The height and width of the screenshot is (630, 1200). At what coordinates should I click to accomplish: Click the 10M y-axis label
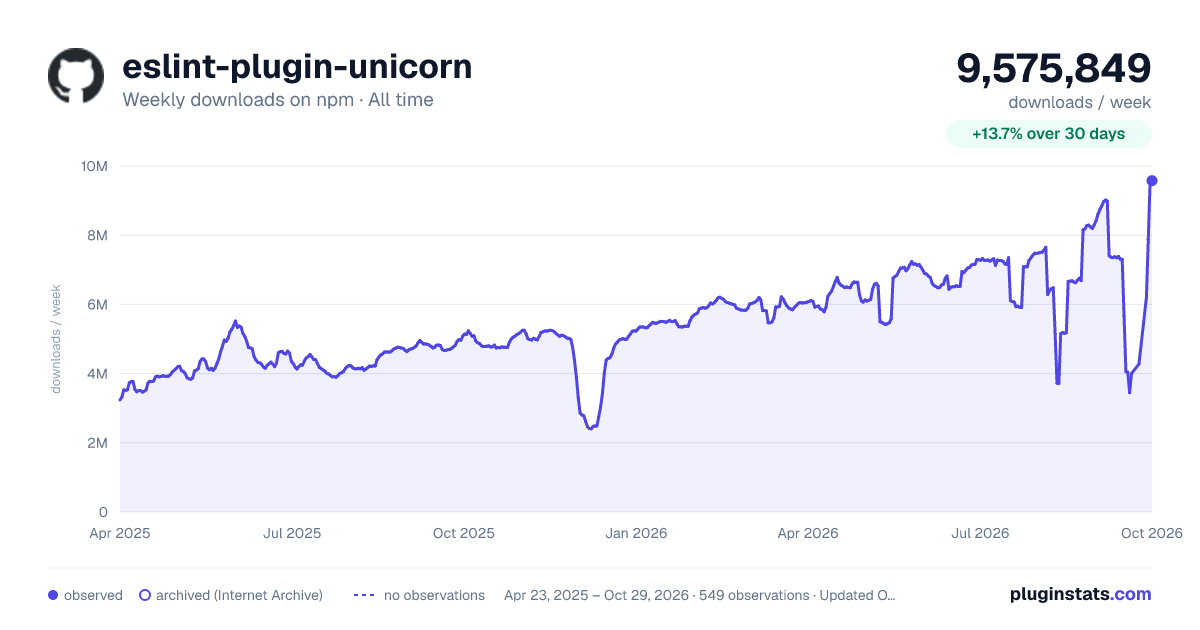[x=94, y=166]
